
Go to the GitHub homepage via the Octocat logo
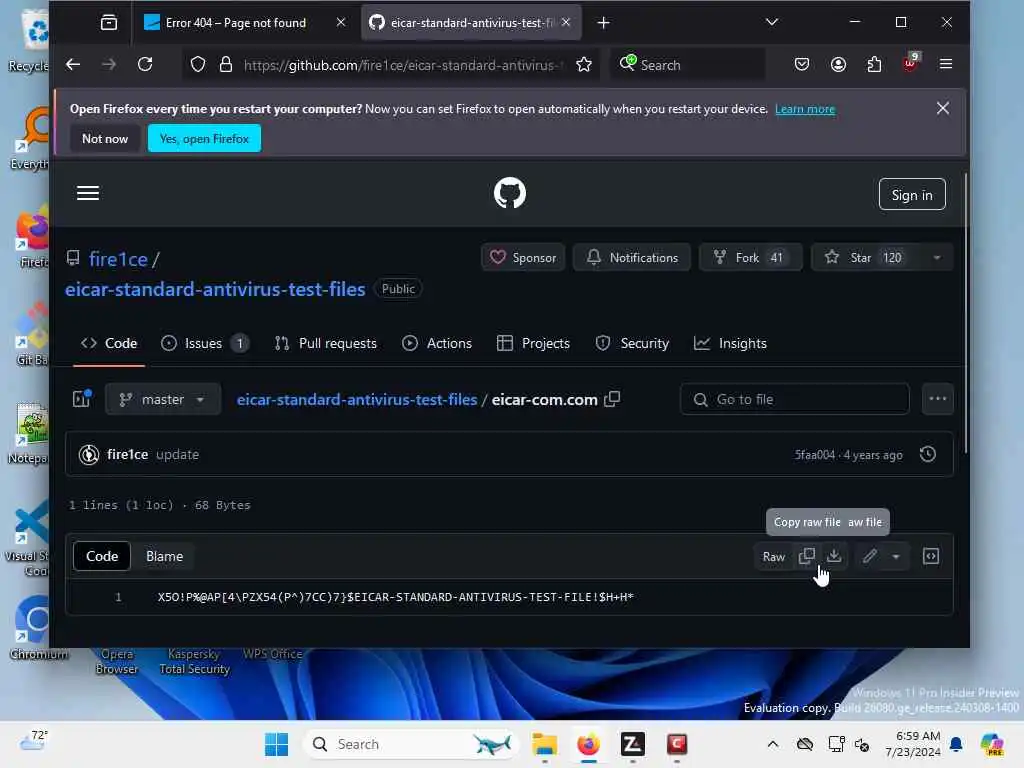point(510,193)
